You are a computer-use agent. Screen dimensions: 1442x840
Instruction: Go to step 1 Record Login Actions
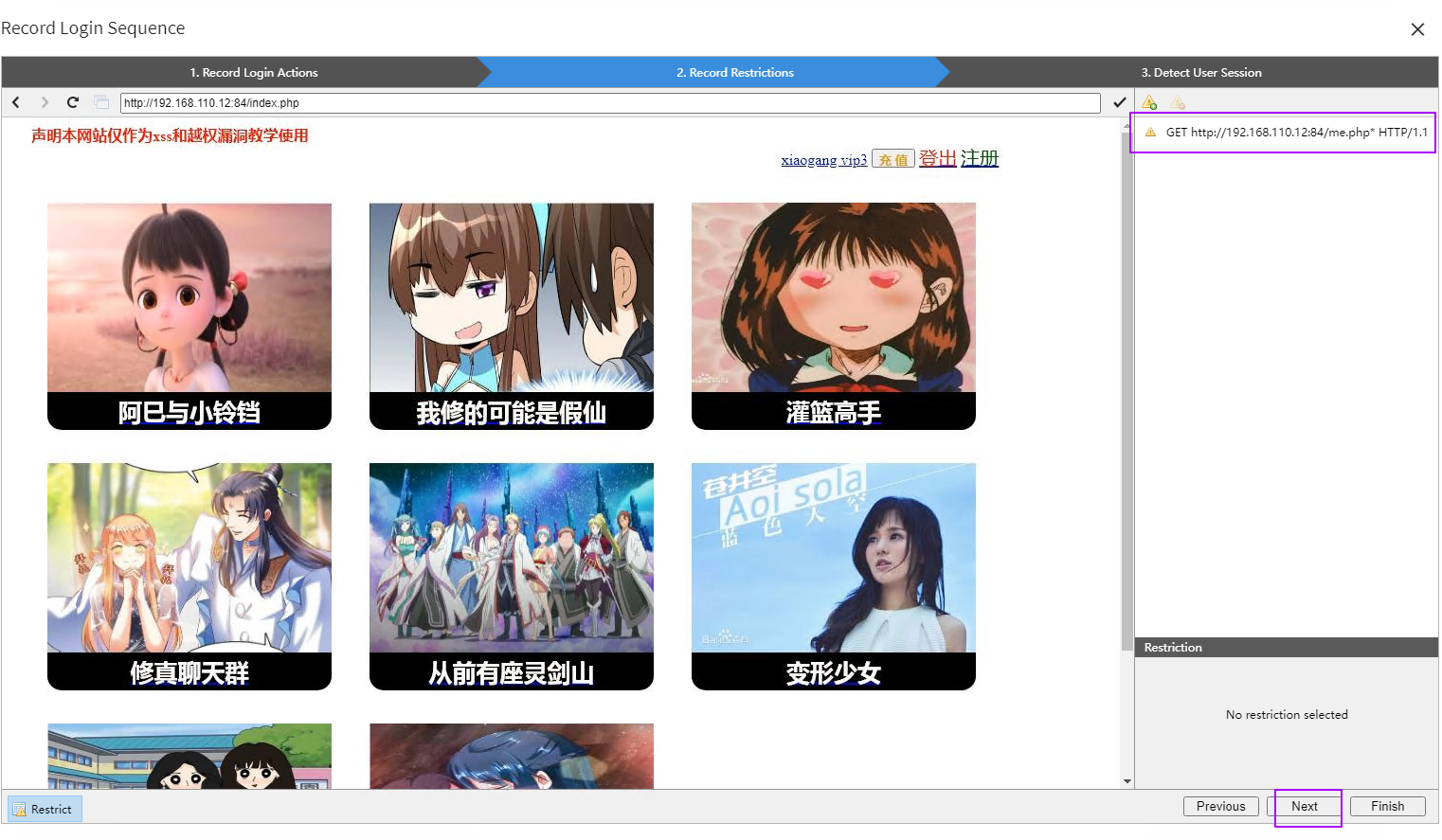pyautogui.click(x=253, y=72)
